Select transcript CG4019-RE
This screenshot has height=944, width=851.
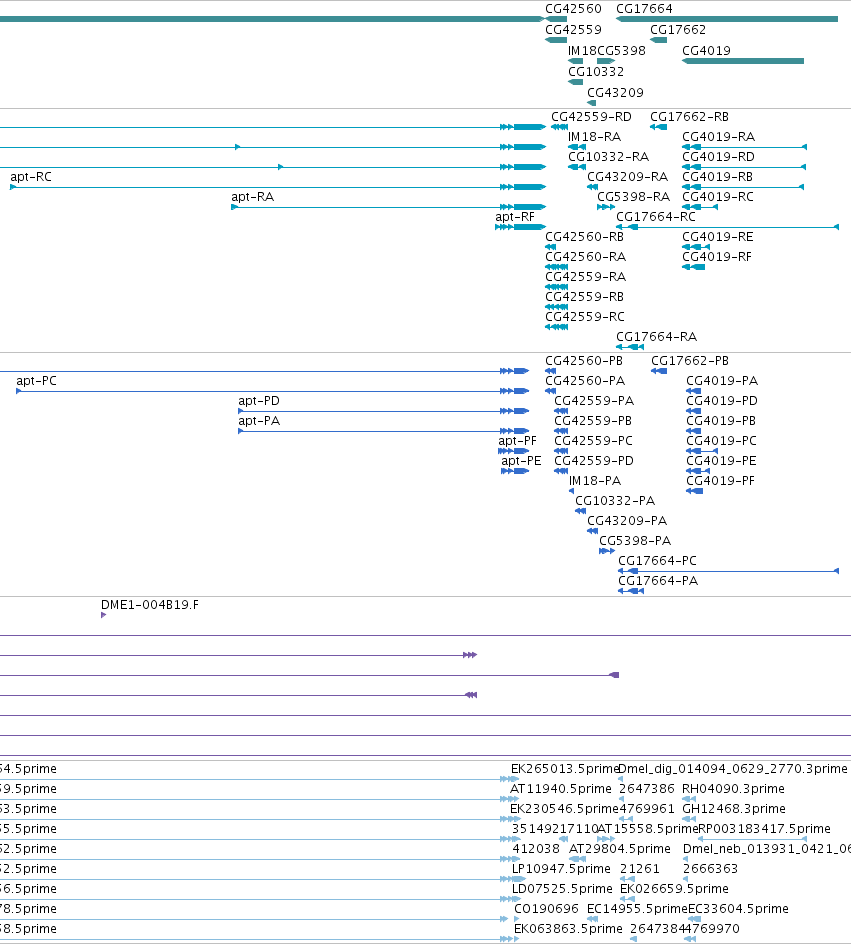pyautogui.click(x=717, y=237)
